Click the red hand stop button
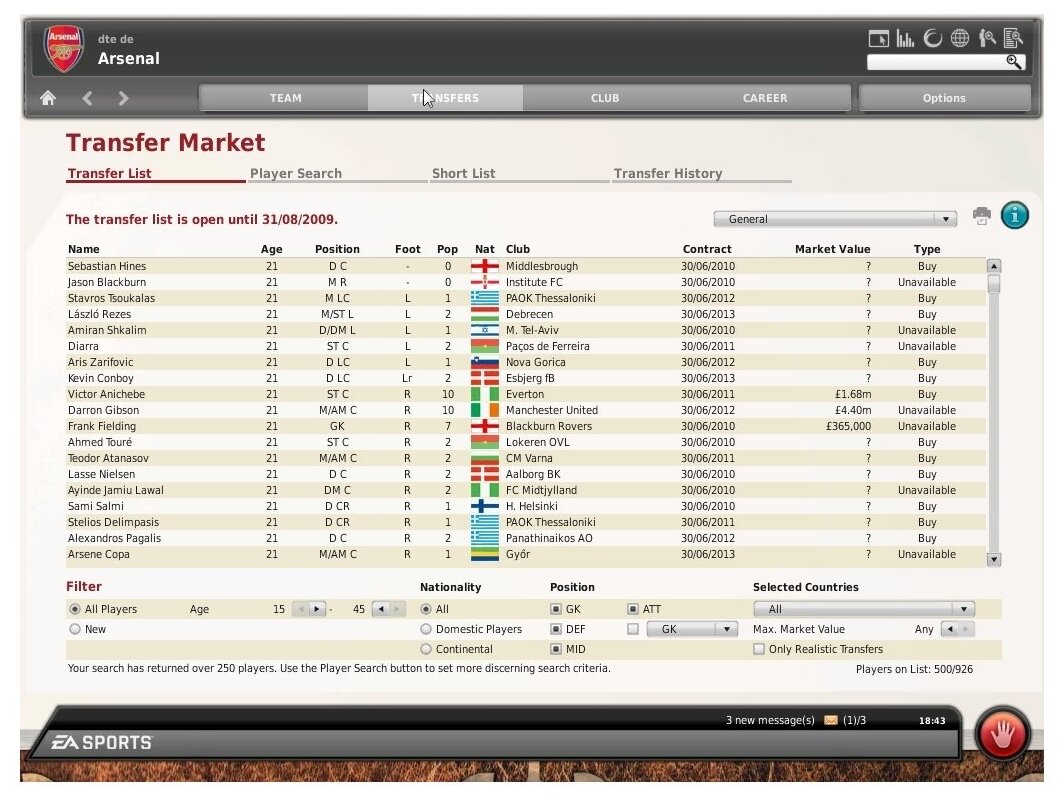This screenshot has width=1061, height=799. (x=1002, y=734)
